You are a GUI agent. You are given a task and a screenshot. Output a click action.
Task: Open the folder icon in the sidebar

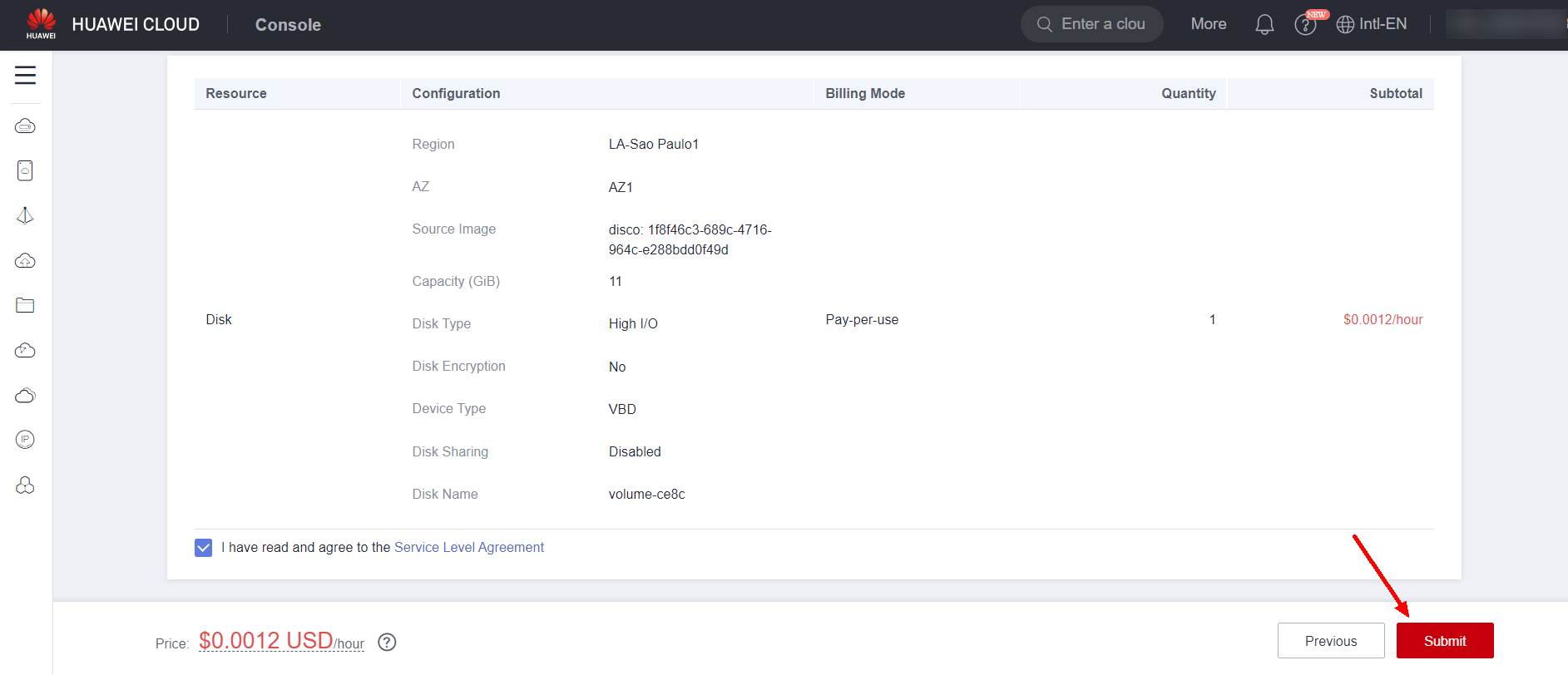[x=25, y=305]
